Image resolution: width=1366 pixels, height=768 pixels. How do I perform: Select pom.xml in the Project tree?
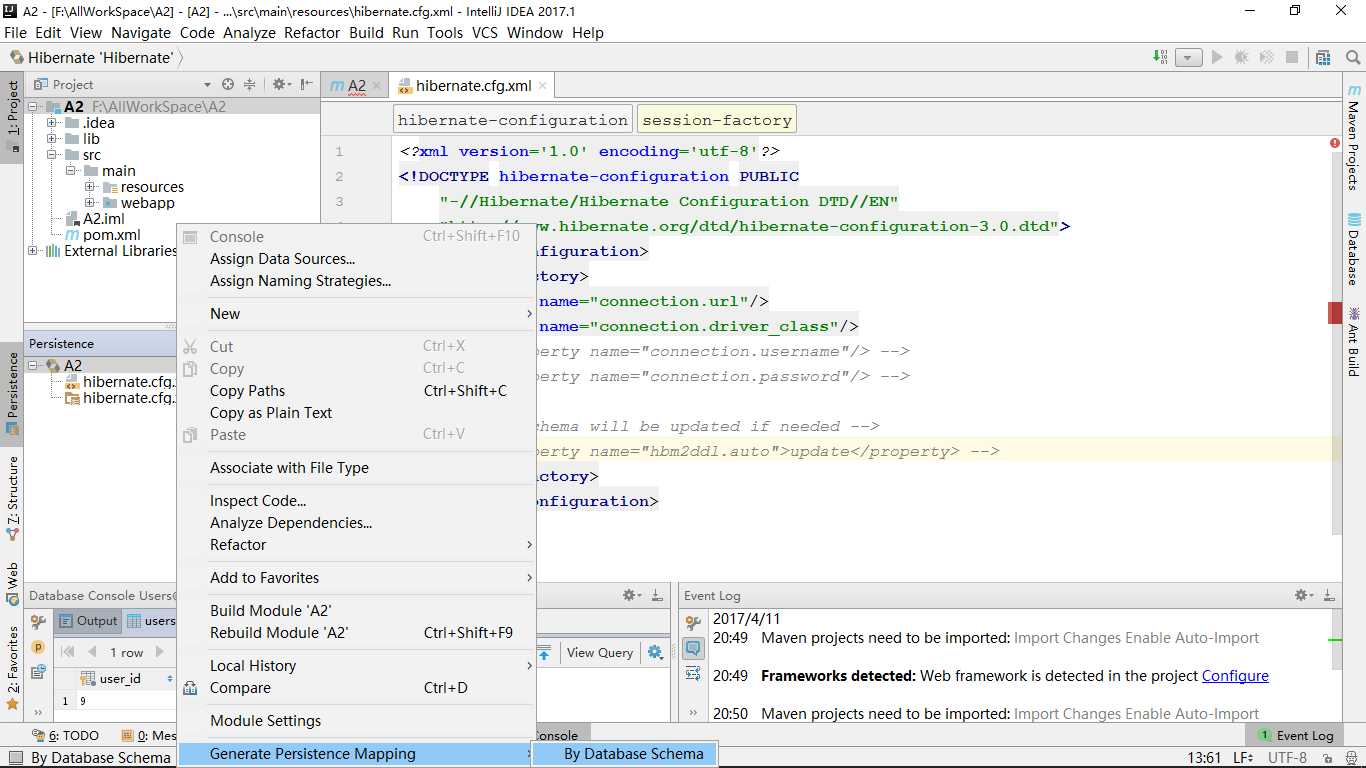(x=111, y=235)
